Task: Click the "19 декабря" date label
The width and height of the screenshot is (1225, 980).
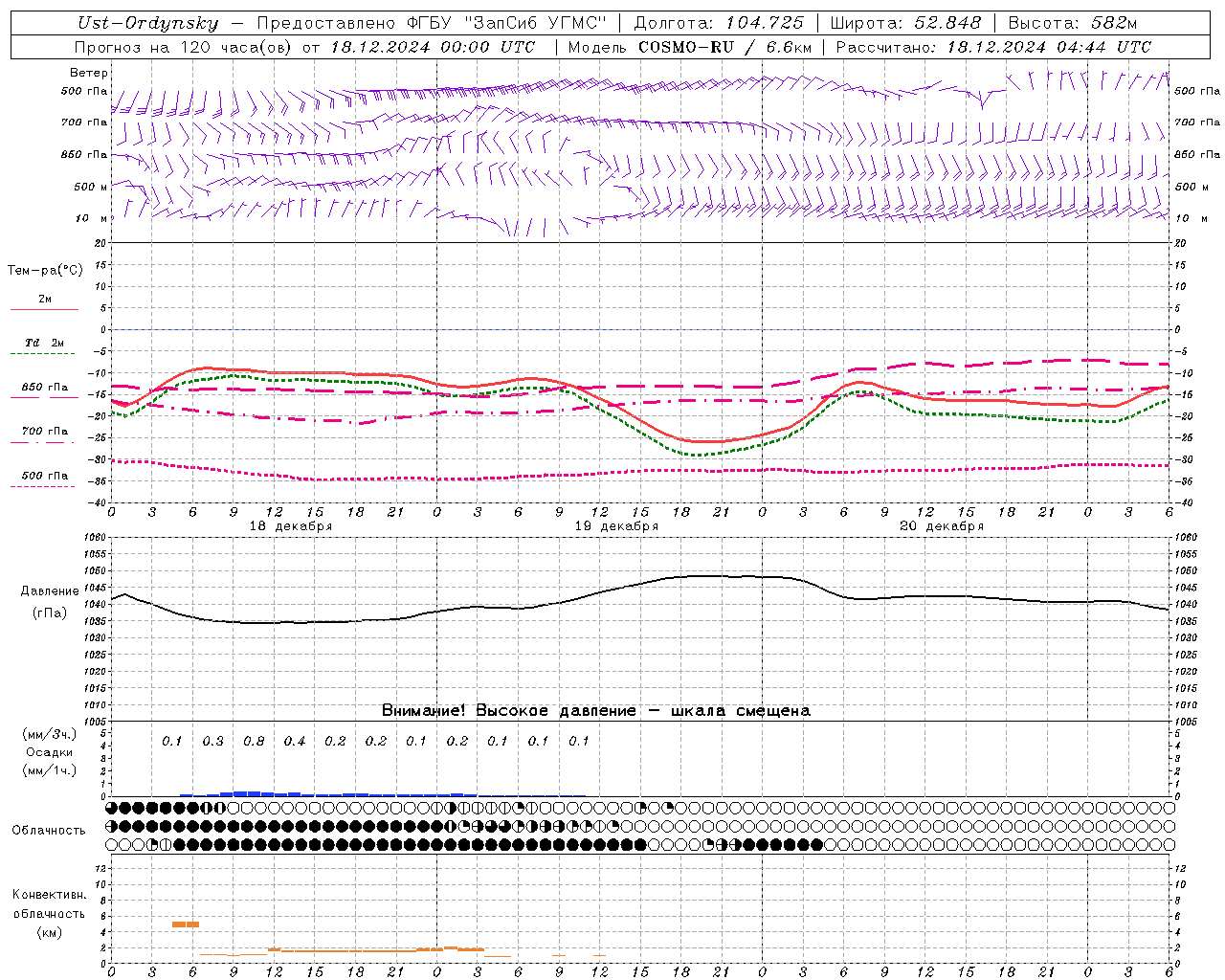Action: 616,526
